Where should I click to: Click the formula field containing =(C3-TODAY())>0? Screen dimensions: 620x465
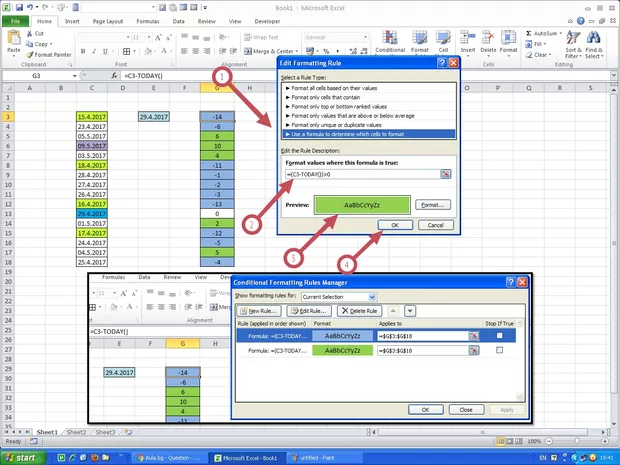coord(362,174)
